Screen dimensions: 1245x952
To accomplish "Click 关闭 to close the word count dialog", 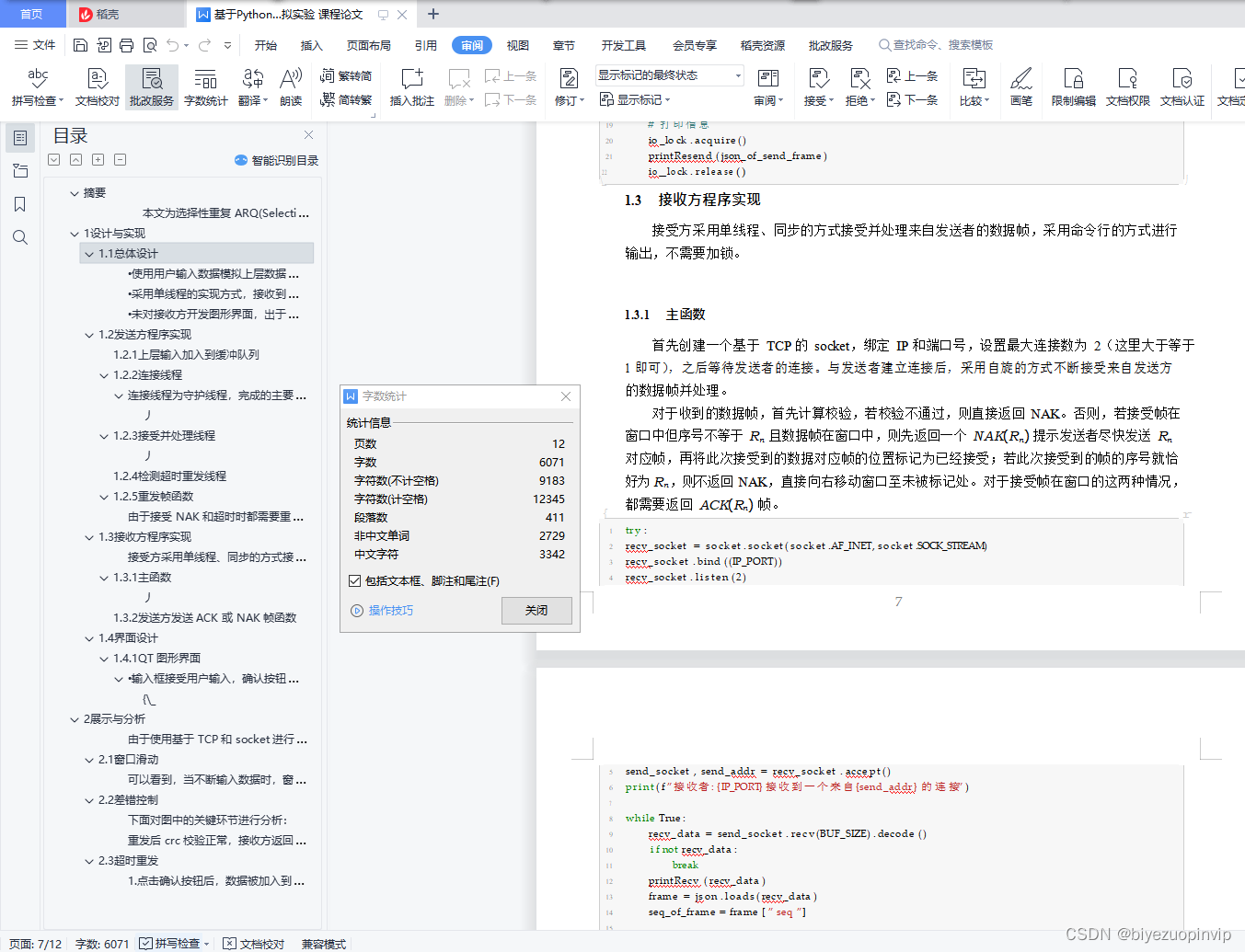I will tap(538, 610).
